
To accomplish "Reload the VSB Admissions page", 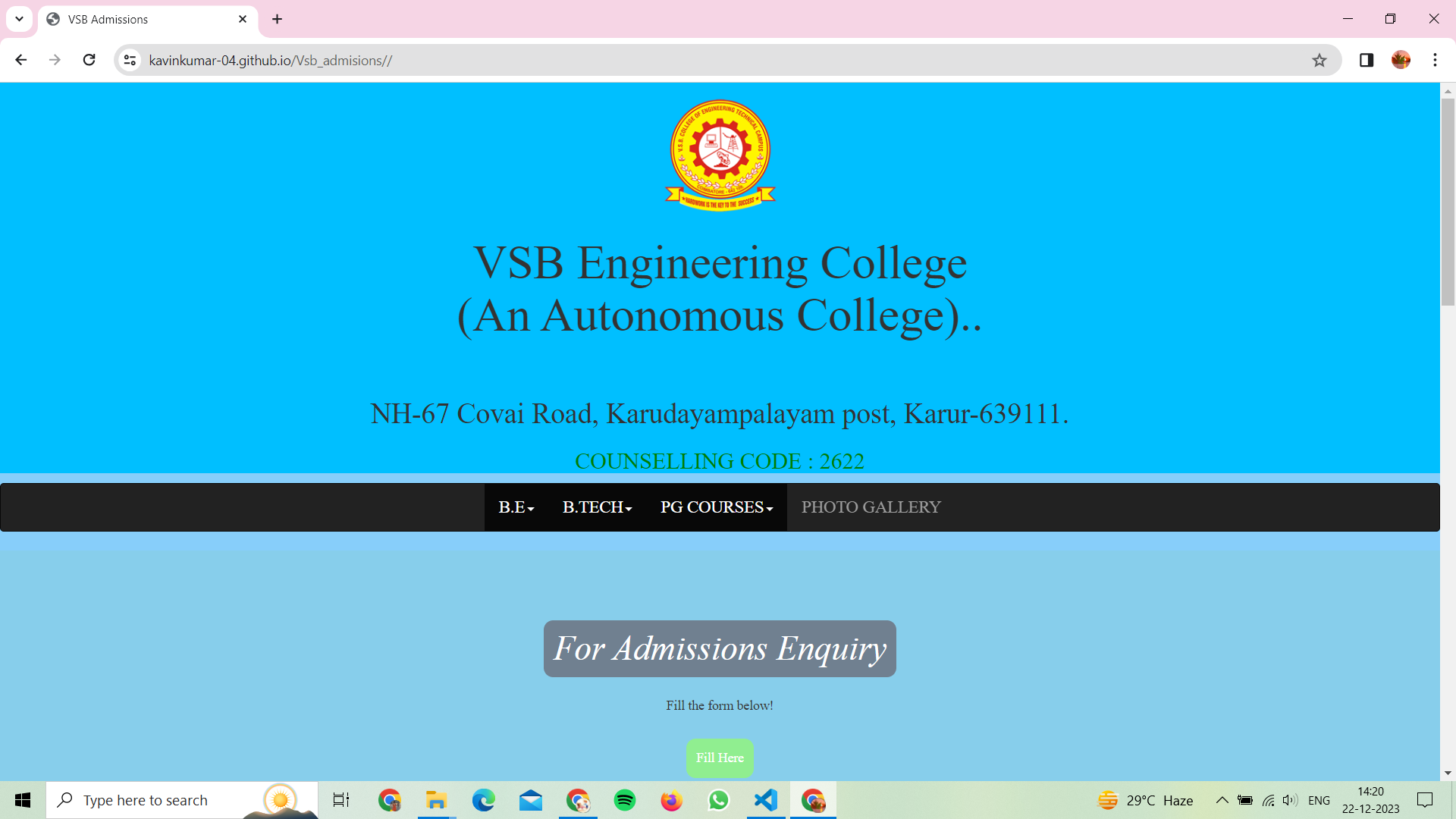I will [89, 60].
